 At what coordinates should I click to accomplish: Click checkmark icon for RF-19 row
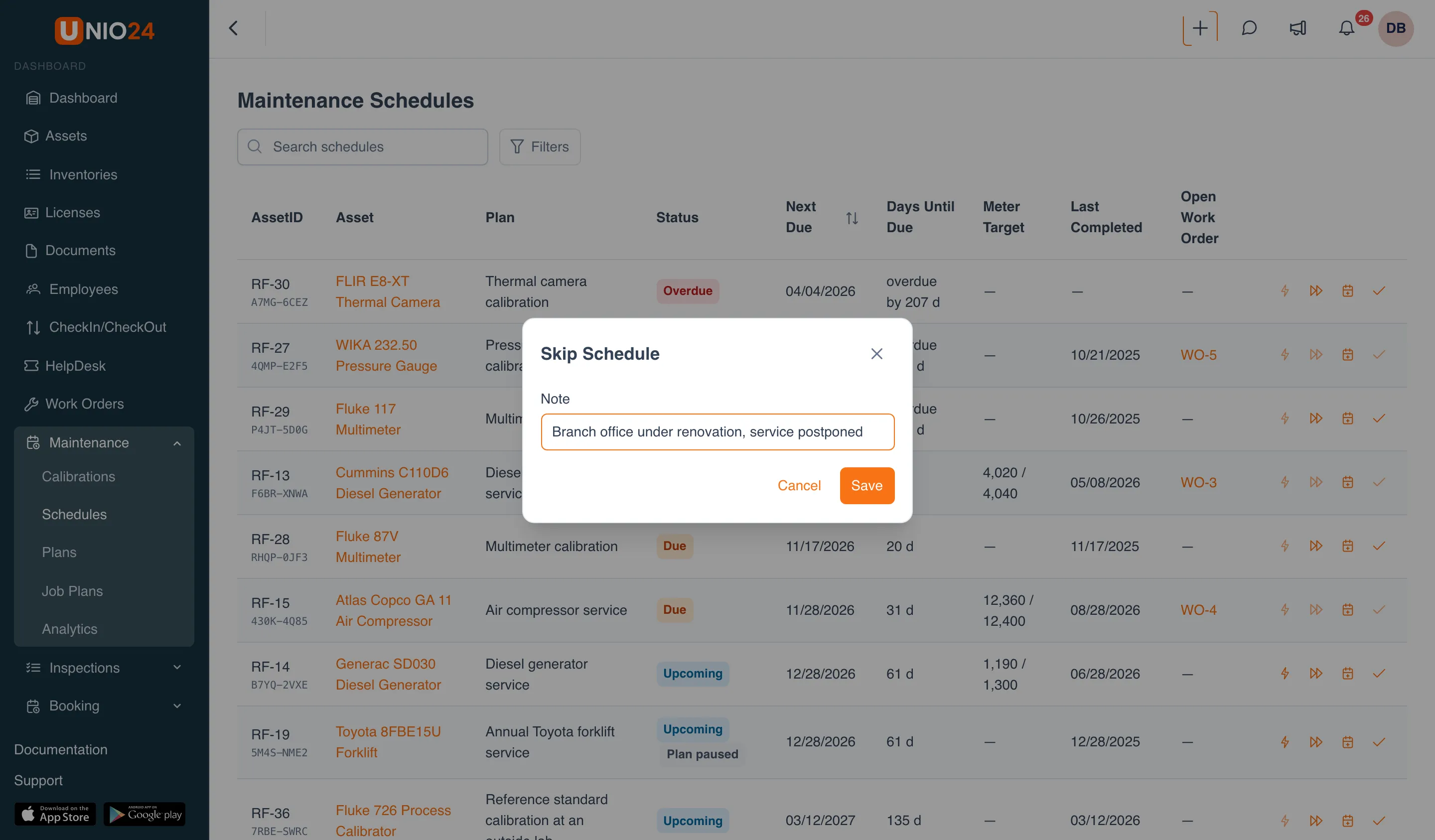pos(1379,741)
